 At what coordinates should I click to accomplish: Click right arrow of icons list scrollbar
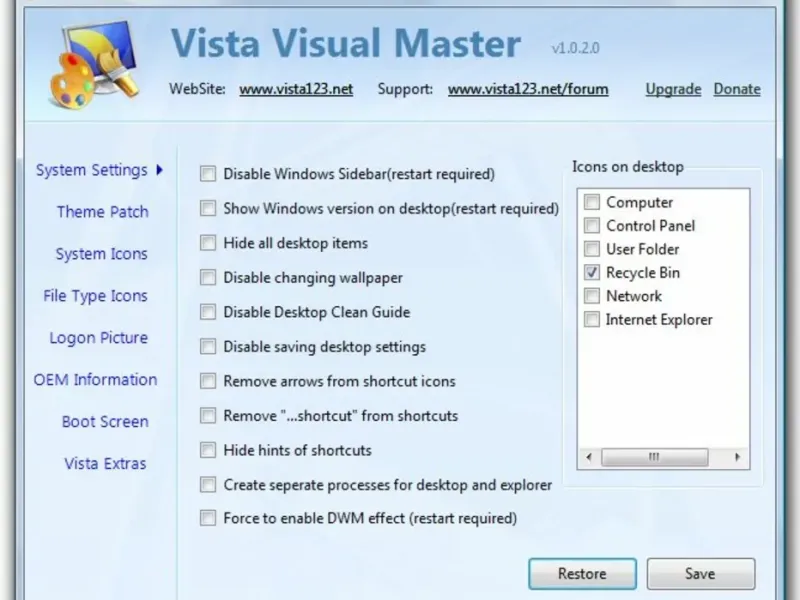737,457
